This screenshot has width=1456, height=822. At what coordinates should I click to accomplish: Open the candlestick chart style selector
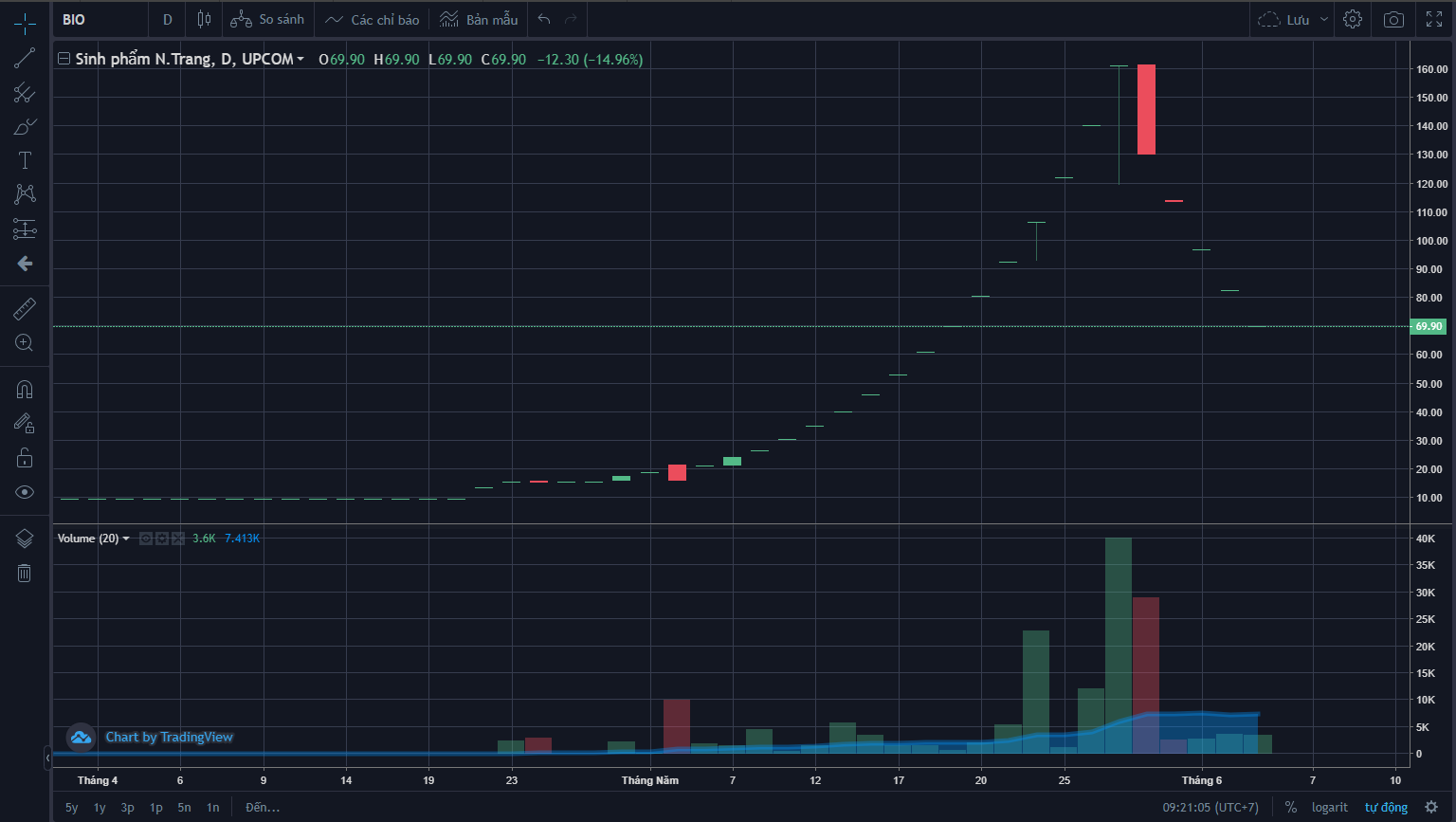204,19
